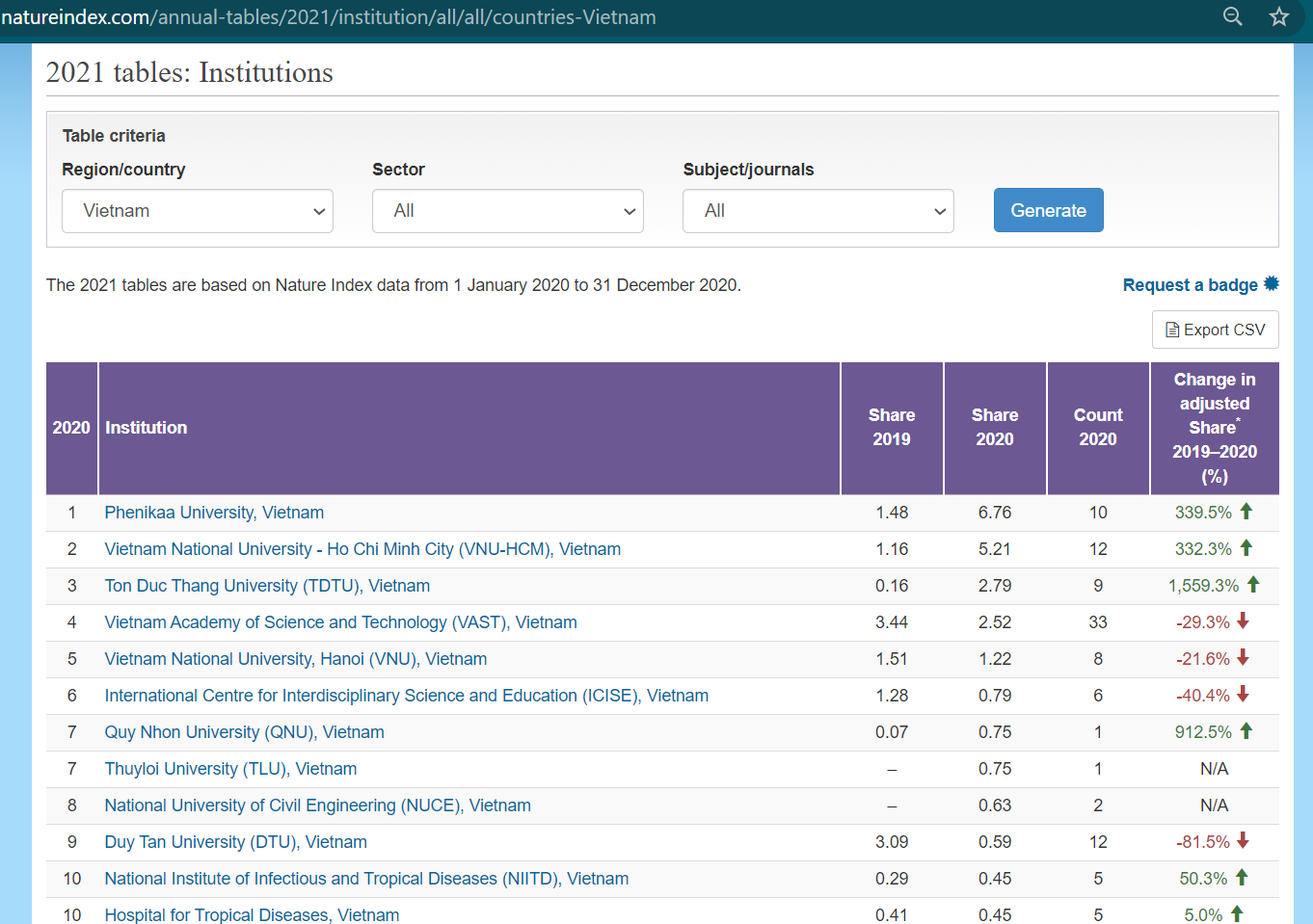
Task: Open the Subject/journals dropdown
Action: (817, 211)
